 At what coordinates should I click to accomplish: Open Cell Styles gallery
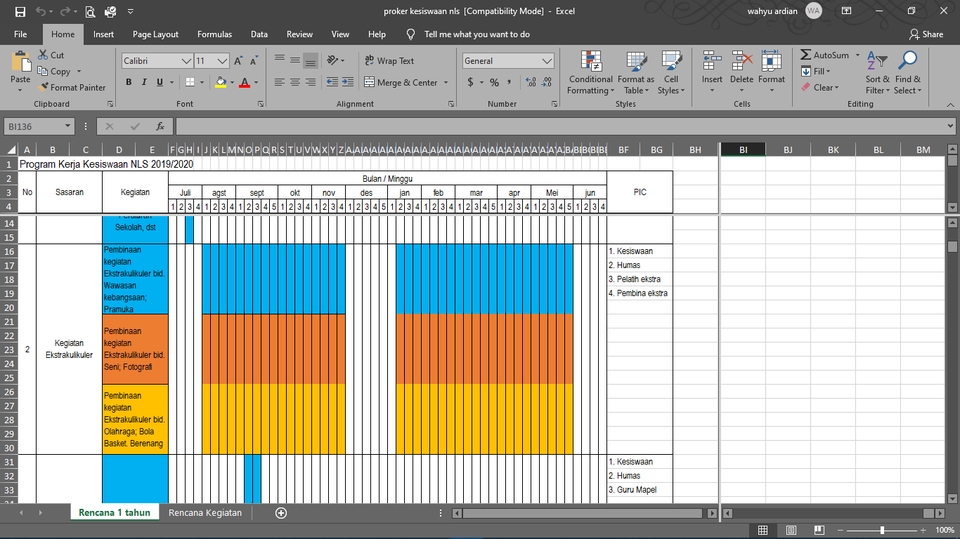[x=671, y=73]
